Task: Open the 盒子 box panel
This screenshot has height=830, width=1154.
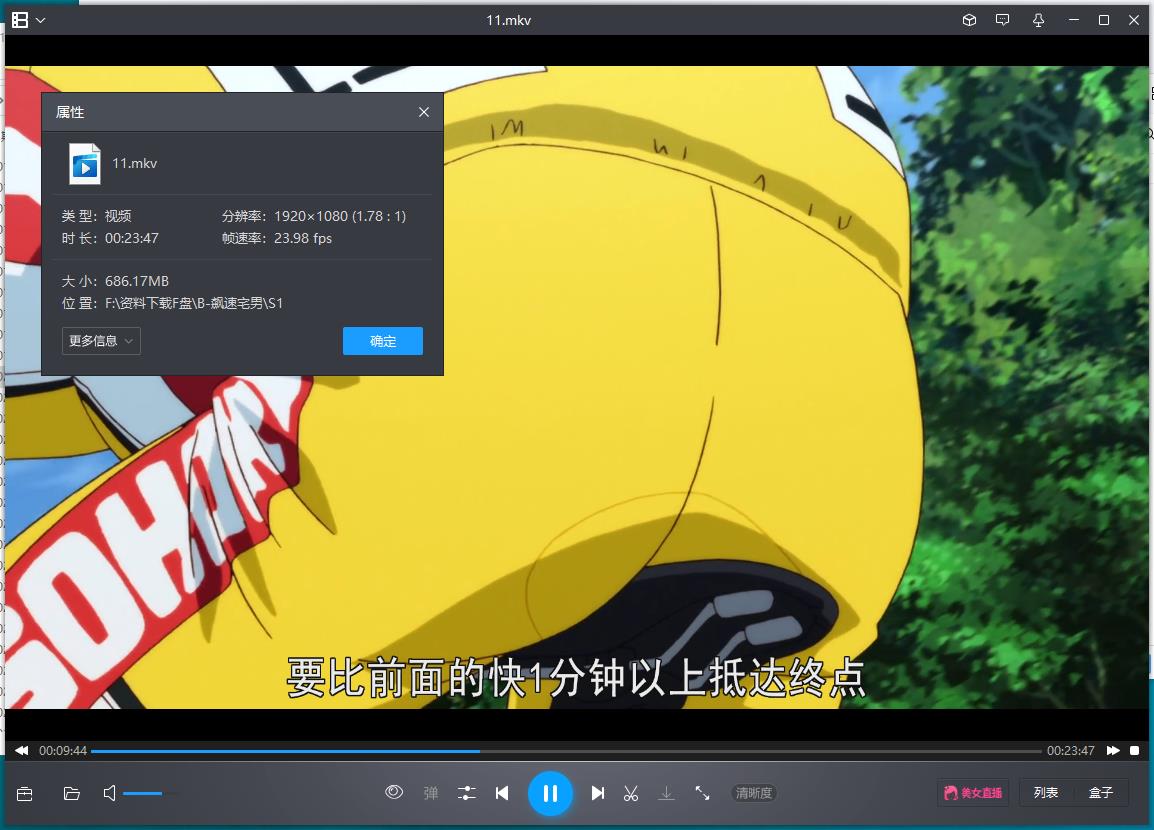Action: tap(1101, 793)
